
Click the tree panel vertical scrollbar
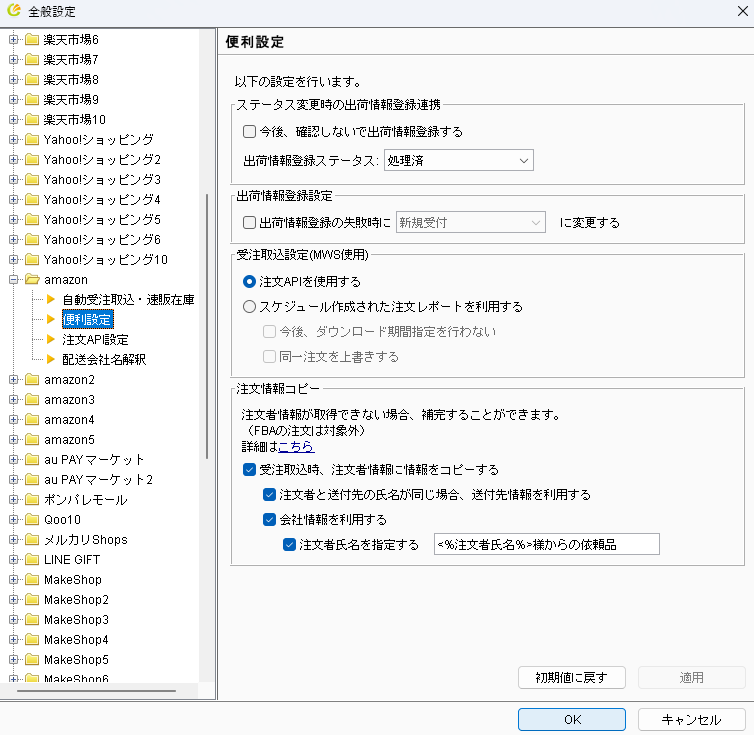coord(207,326)
